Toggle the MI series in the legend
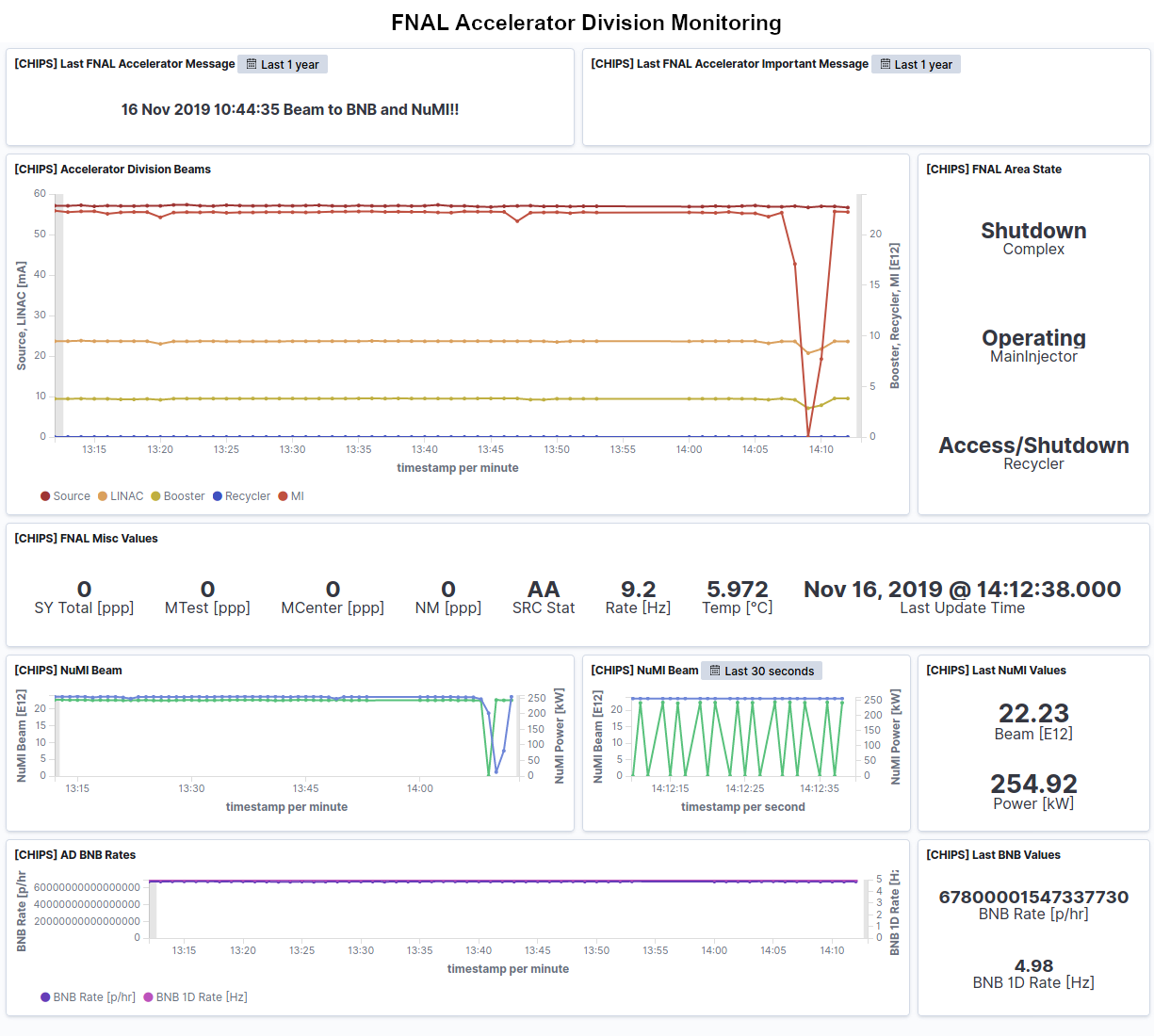This screenshot has height=1036, width=1154. coord(291,496)
